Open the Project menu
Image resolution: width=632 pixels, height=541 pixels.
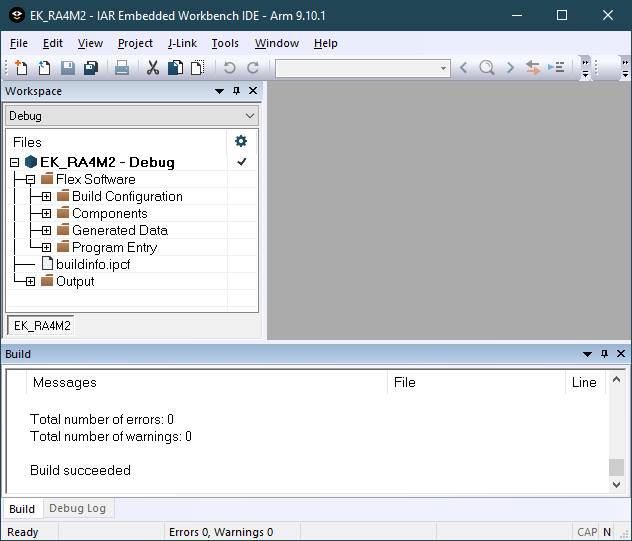click(135, 43)
